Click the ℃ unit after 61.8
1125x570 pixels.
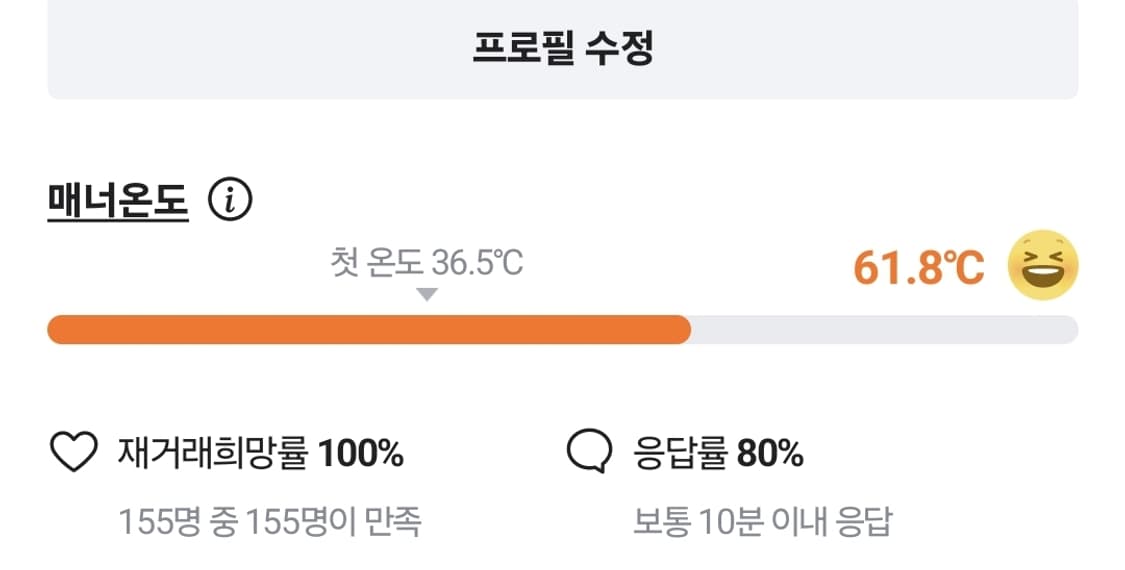pos(967,268)
